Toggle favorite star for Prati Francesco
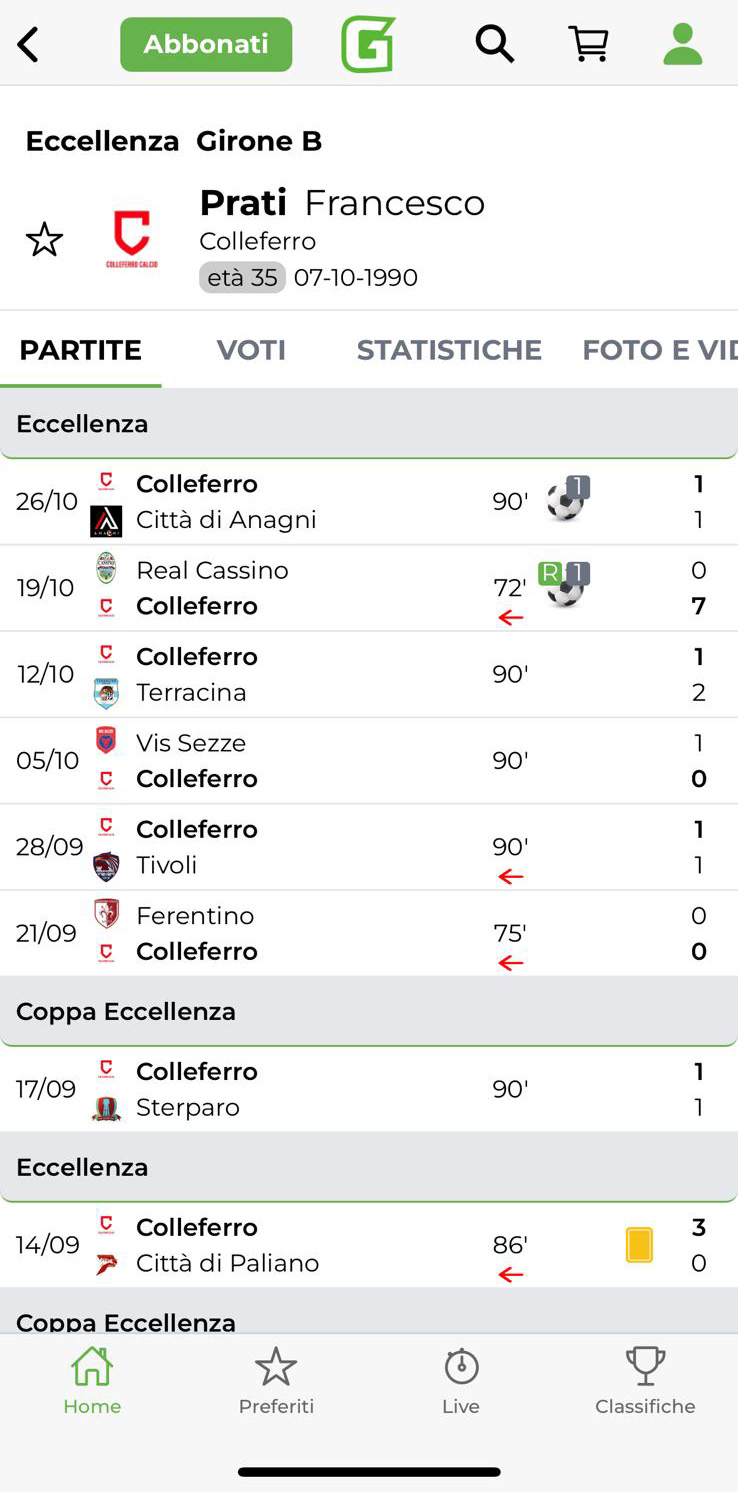This screenshot has height=1492, width=738. click(x=44, y=240)
